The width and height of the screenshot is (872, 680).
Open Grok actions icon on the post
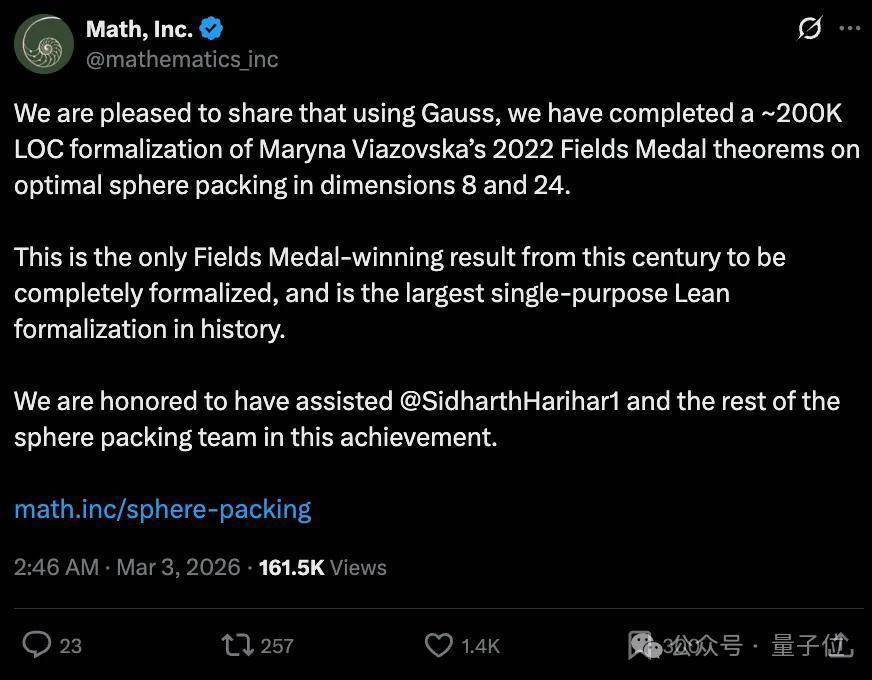pyautogui.click(x=809, y=30)
